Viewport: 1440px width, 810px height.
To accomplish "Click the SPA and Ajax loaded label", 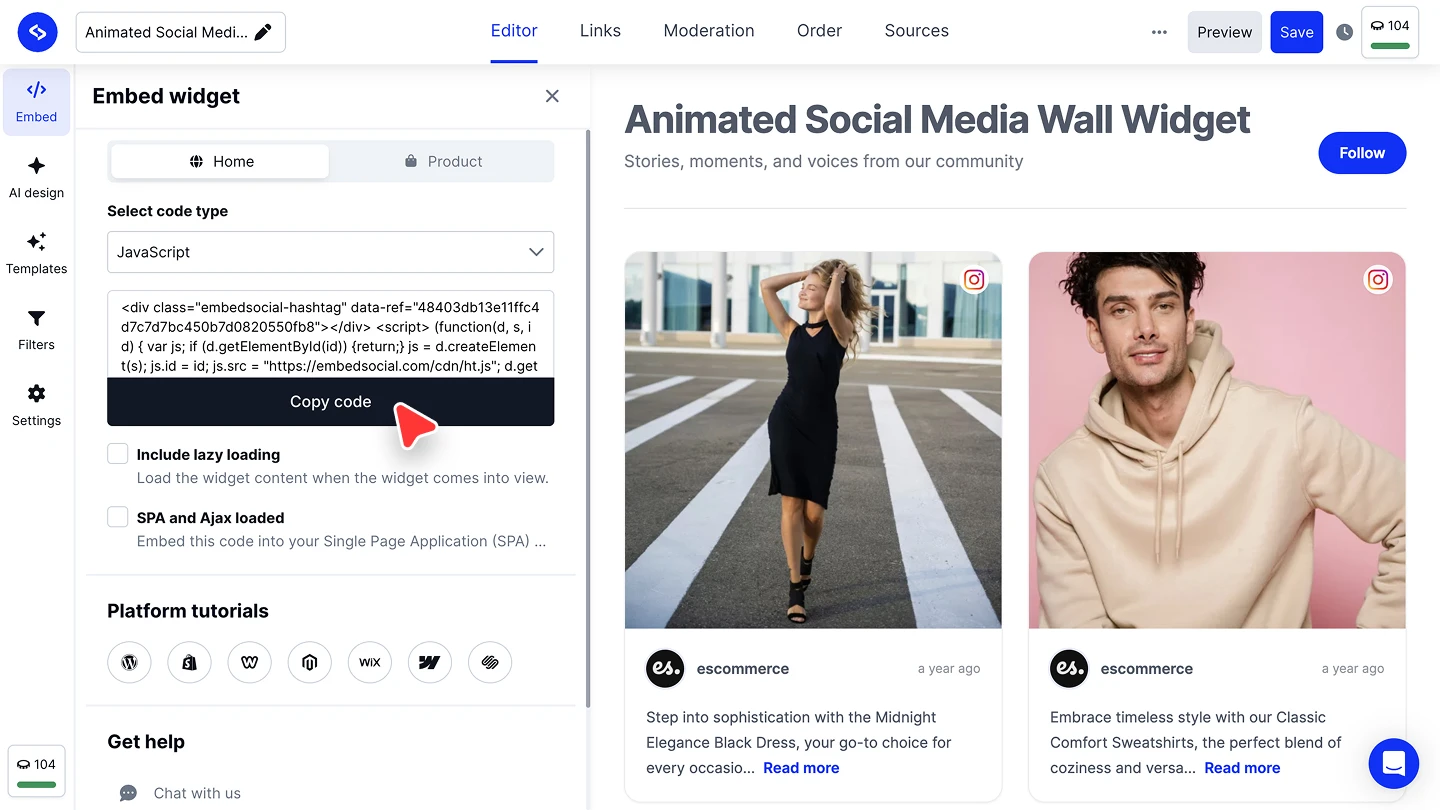I will click(x=210, y=517).
